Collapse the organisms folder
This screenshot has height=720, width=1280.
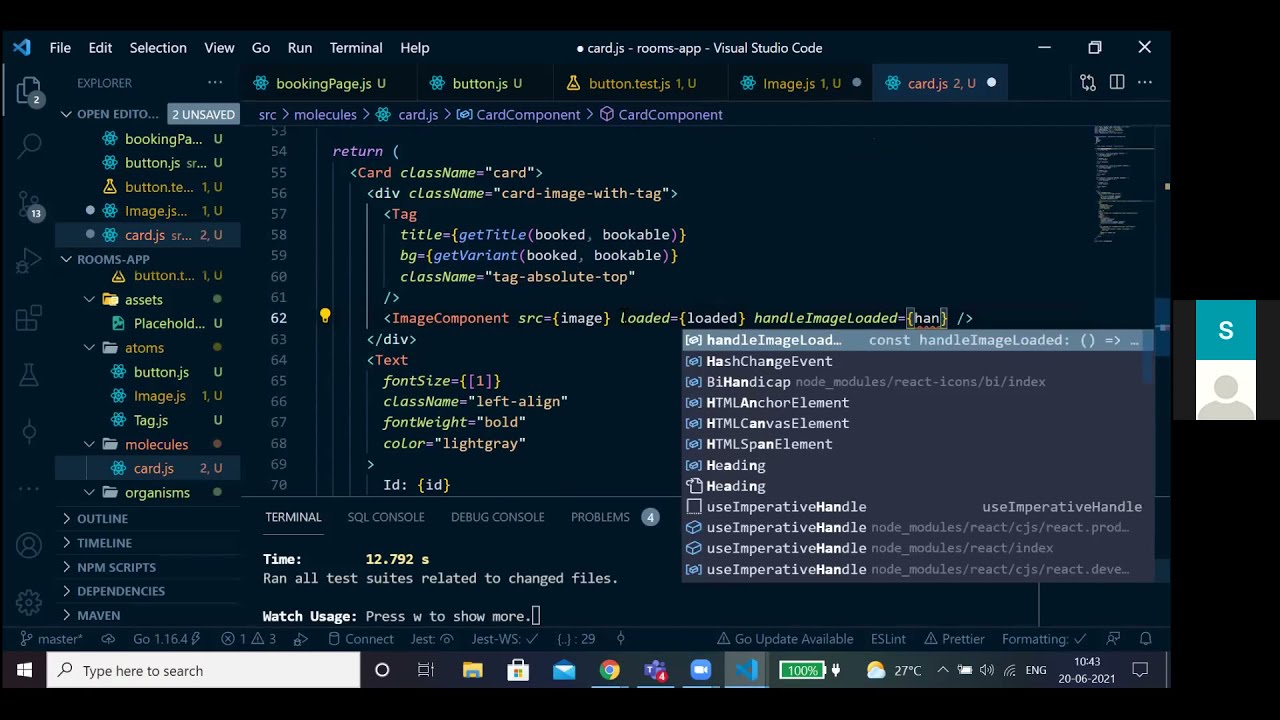pos(89,492)
